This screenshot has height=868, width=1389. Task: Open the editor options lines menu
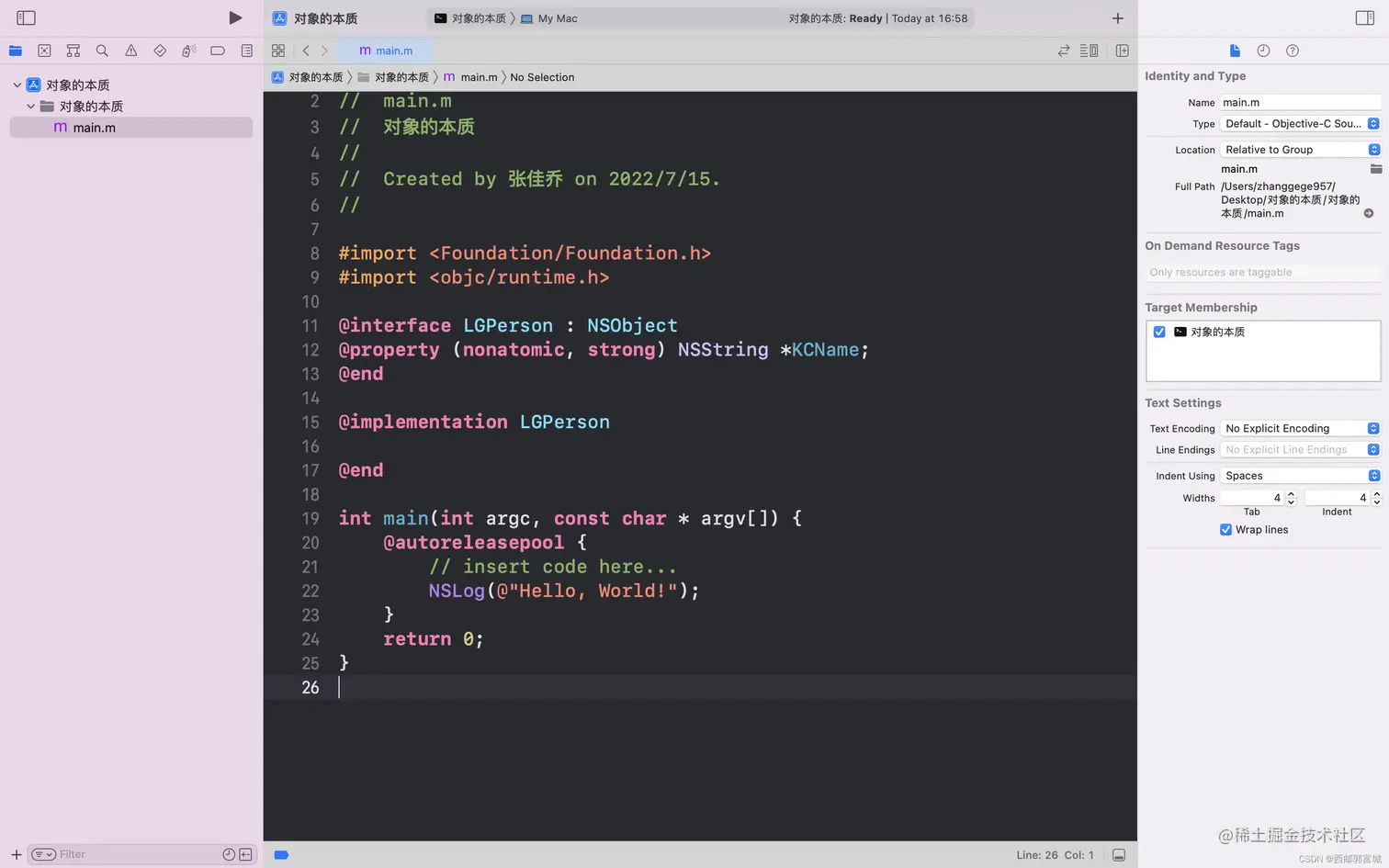(x=1090, y=51)
